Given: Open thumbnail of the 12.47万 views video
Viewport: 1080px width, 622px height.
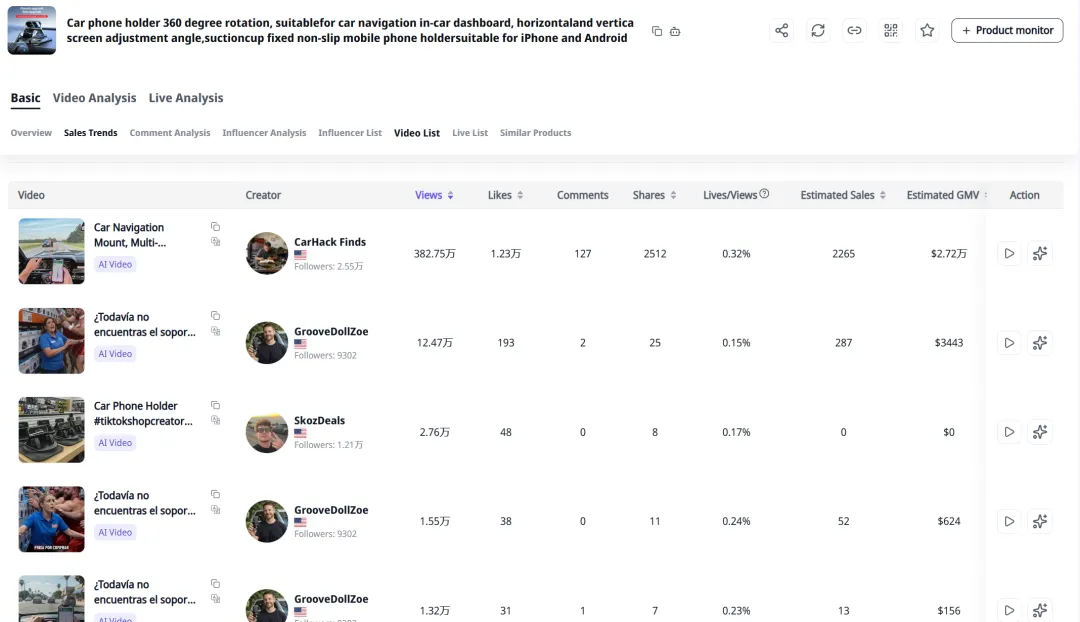Looking at the screenshot, I should 52,341.
